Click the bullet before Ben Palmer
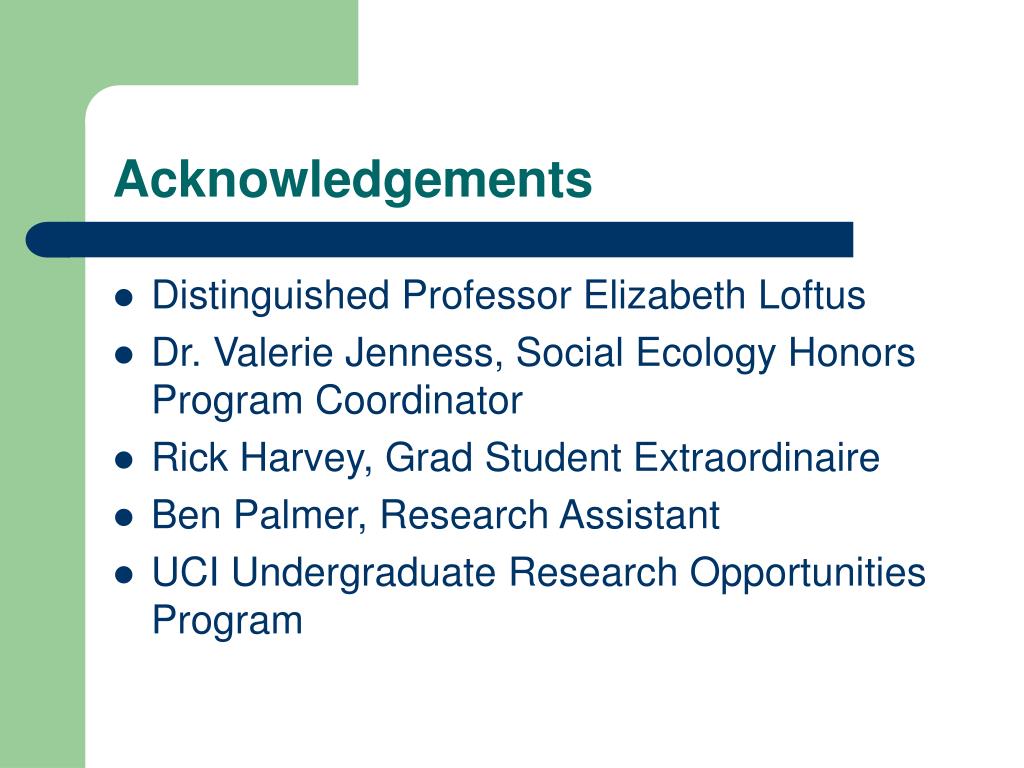 tap(123, 518)
